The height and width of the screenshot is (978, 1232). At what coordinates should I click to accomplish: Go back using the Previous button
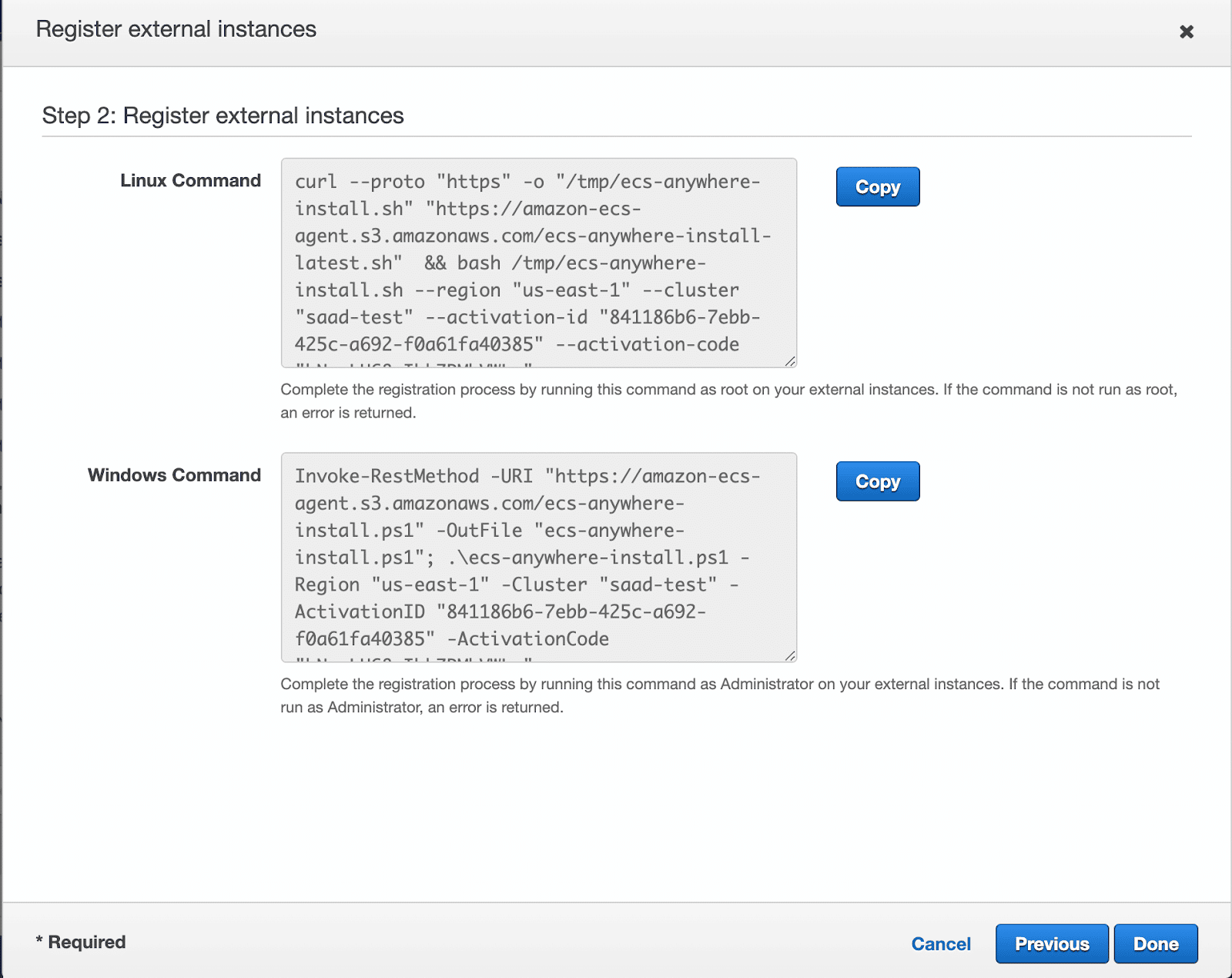point(1052,943)
